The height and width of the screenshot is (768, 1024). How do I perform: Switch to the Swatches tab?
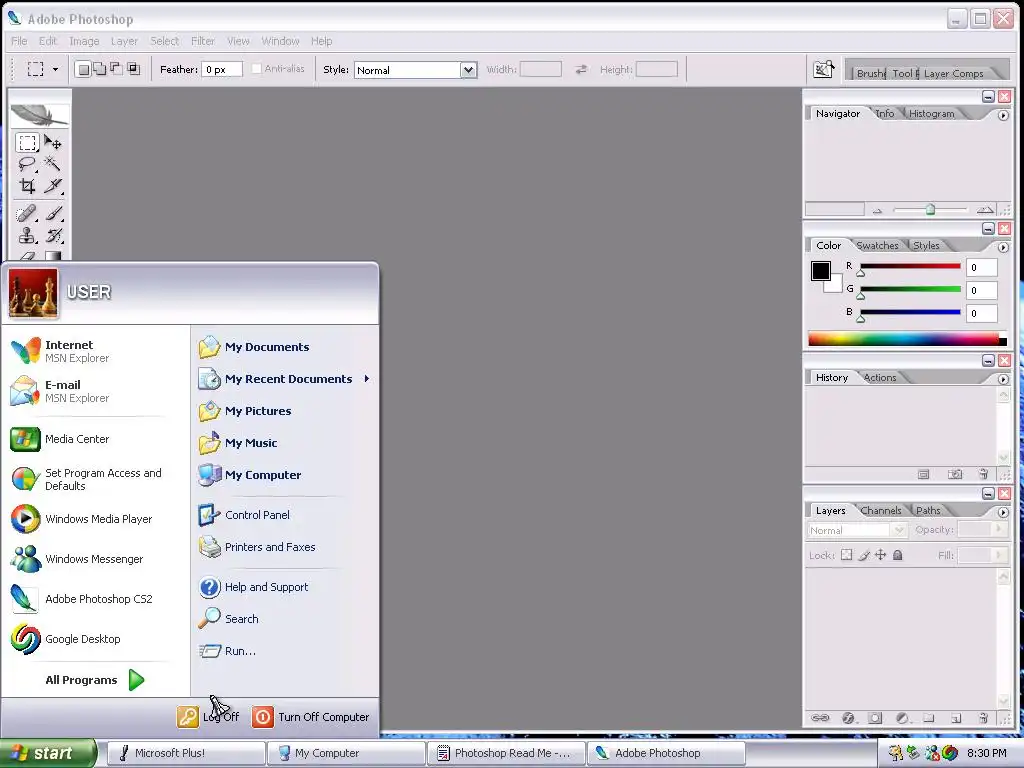click(877, 246)
